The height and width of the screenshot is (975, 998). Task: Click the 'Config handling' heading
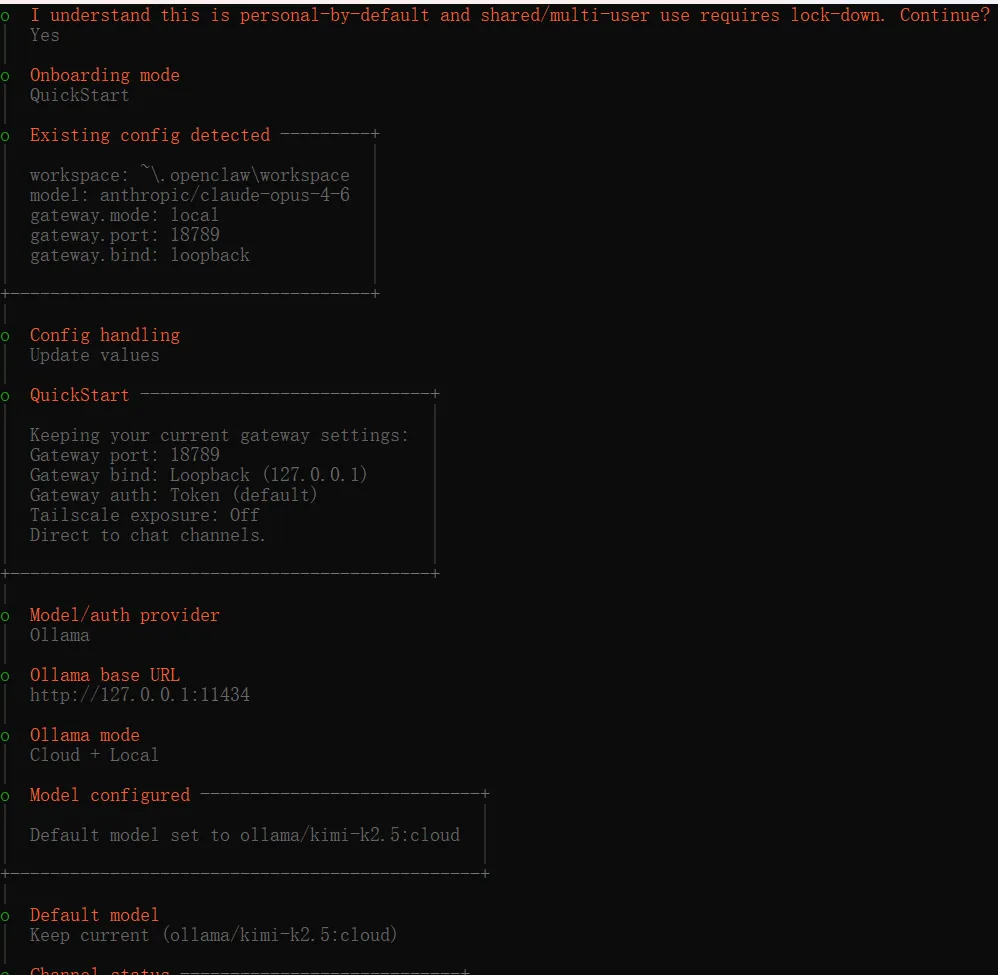(105, 335)
